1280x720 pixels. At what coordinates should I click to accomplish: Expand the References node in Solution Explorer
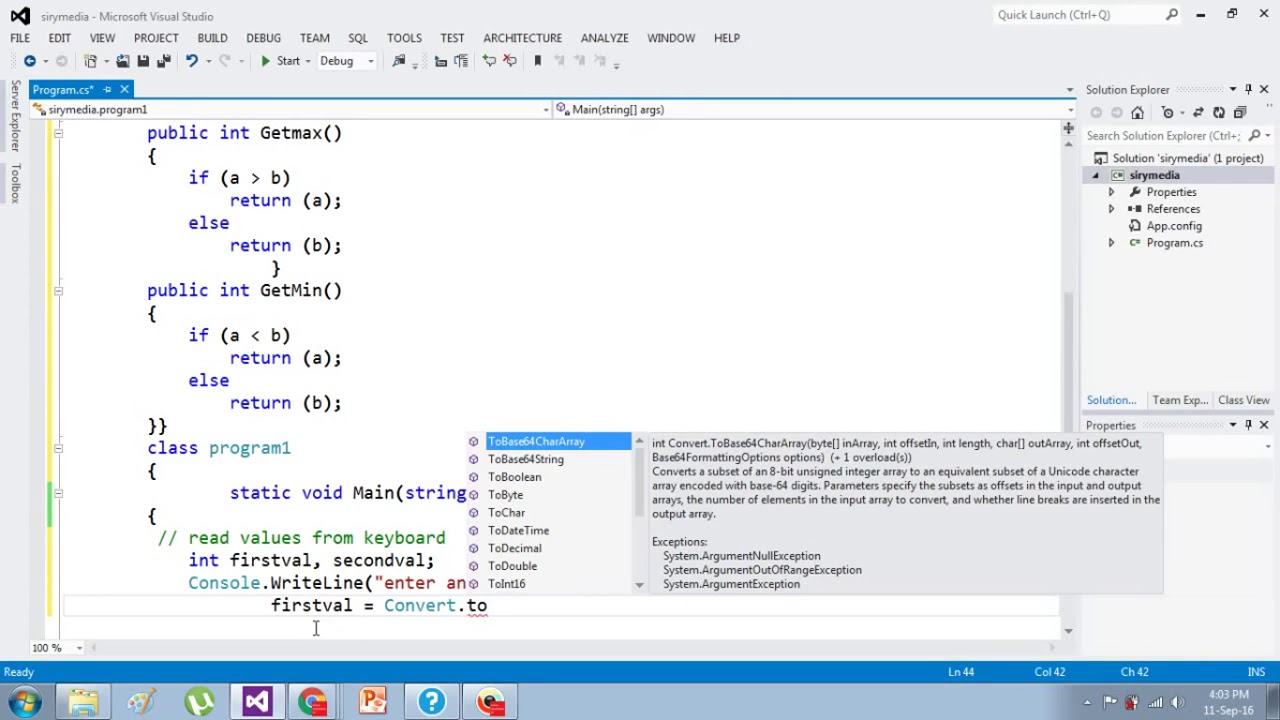[x=1111, y=209]
